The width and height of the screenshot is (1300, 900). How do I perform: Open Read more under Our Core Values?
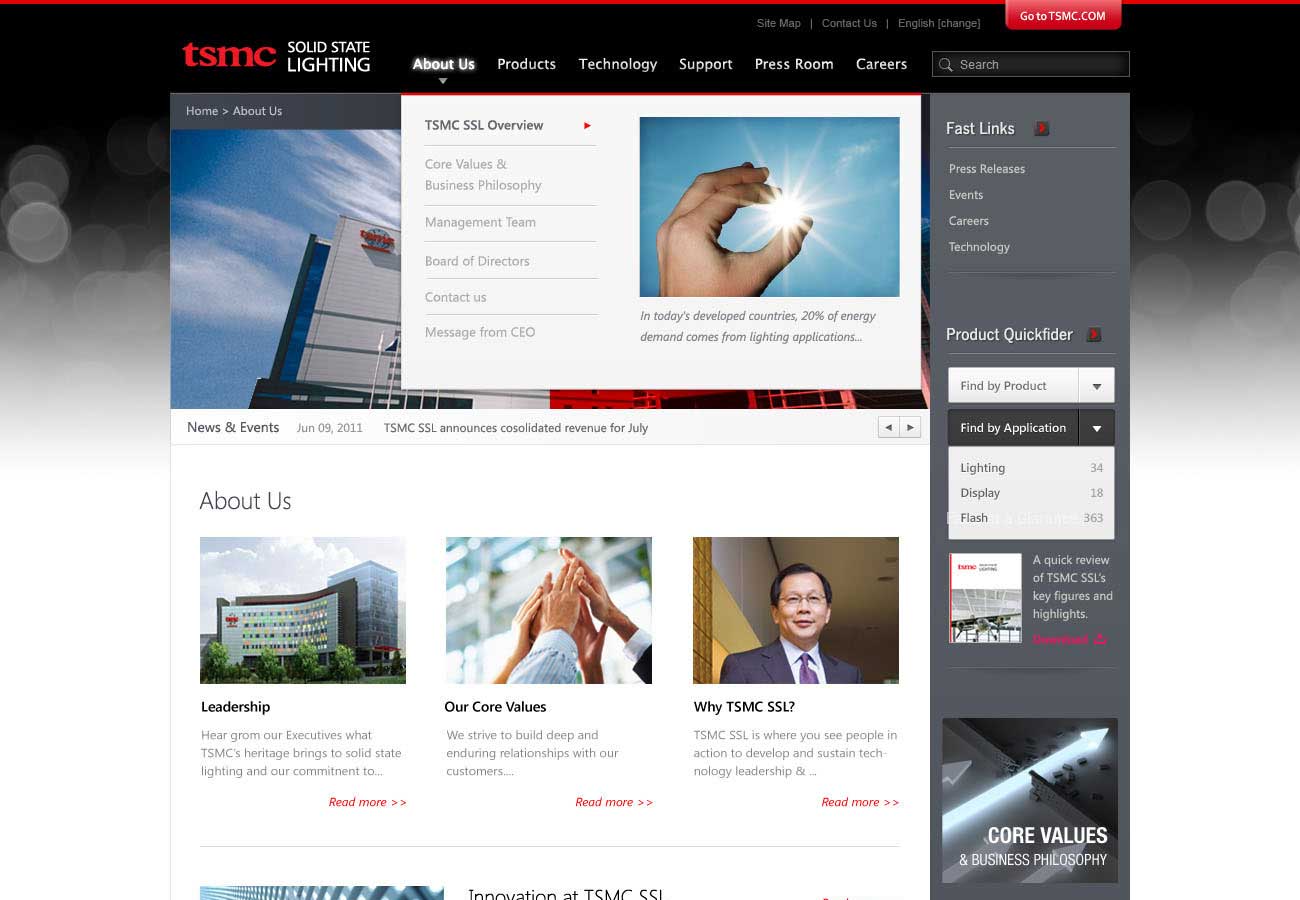613,802
